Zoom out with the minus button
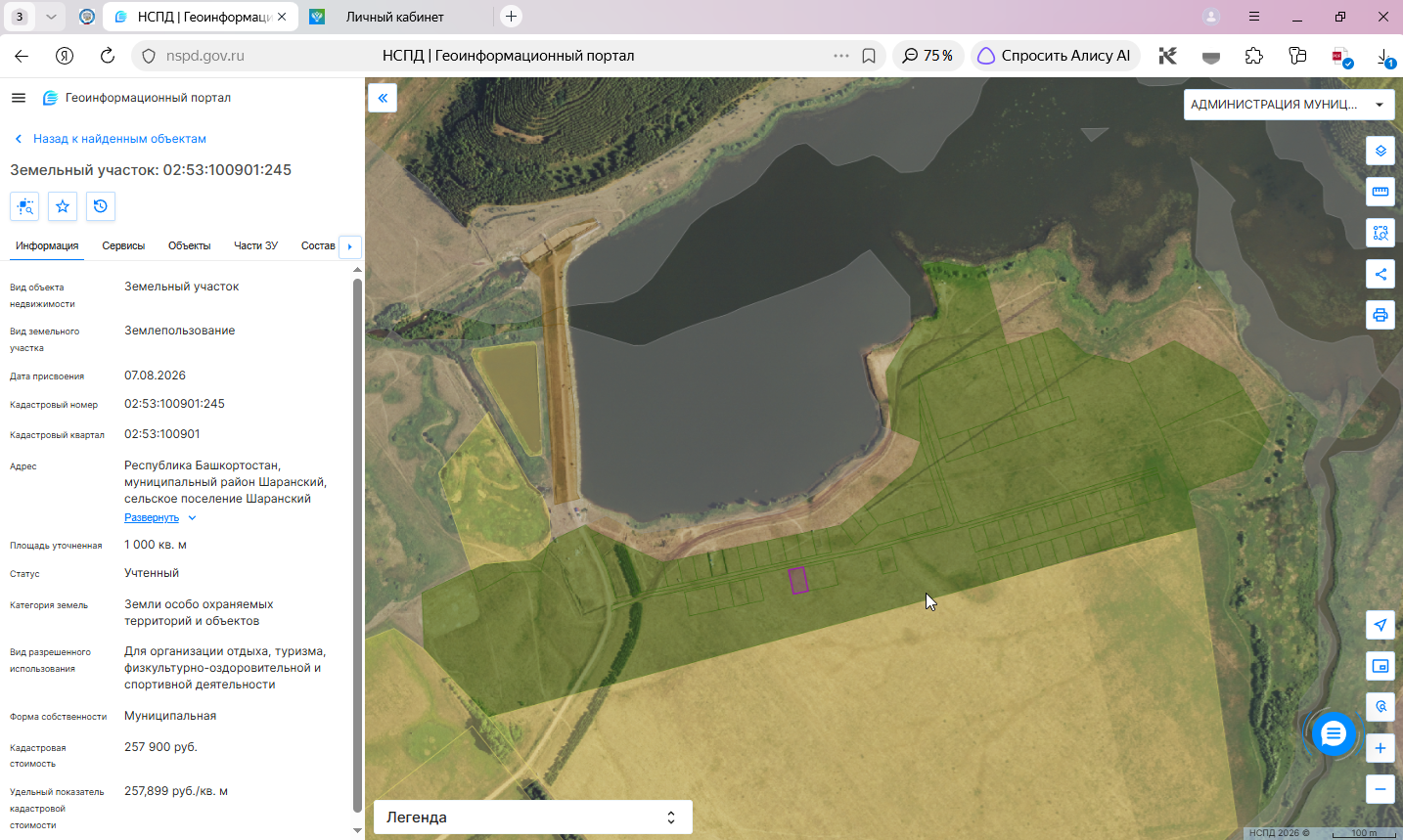The width and height of the screenshot is (1403, 840). pyautogui.click(x=1380, y=788)
